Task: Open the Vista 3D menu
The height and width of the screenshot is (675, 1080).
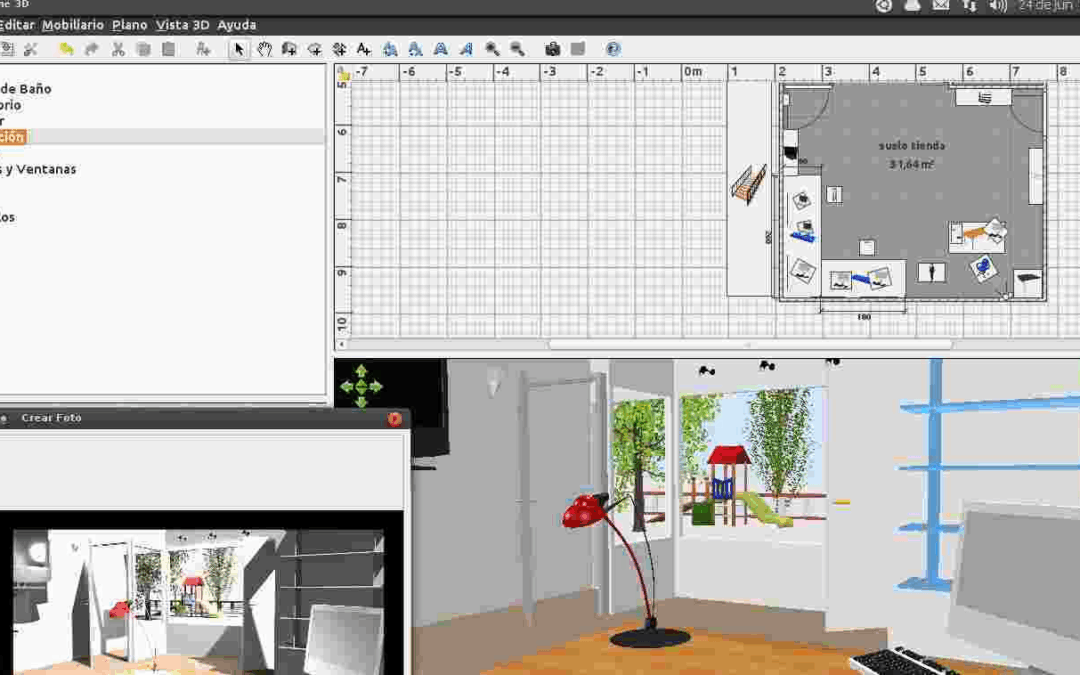Action: 183,25
